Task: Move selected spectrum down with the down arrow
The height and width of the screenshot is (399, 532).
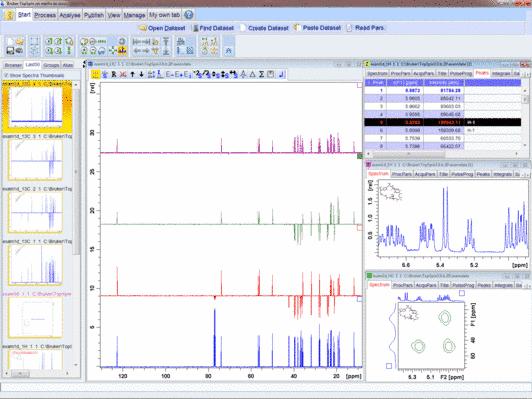Action: point(141,74)
